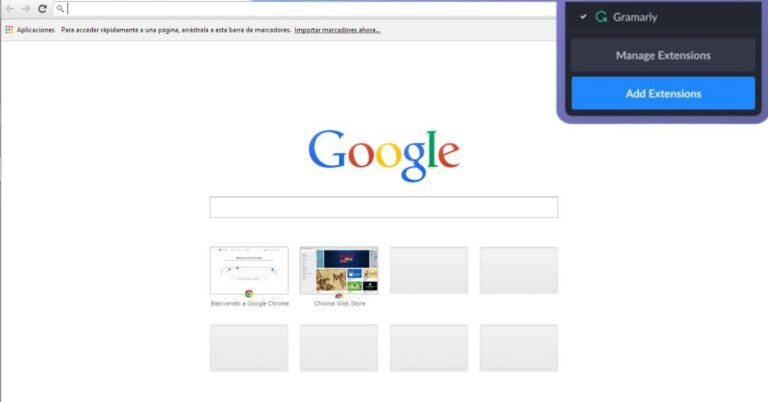Focus the browser address bar field
This screenshot has width=768, height=402.
click(x=306, y=9)
